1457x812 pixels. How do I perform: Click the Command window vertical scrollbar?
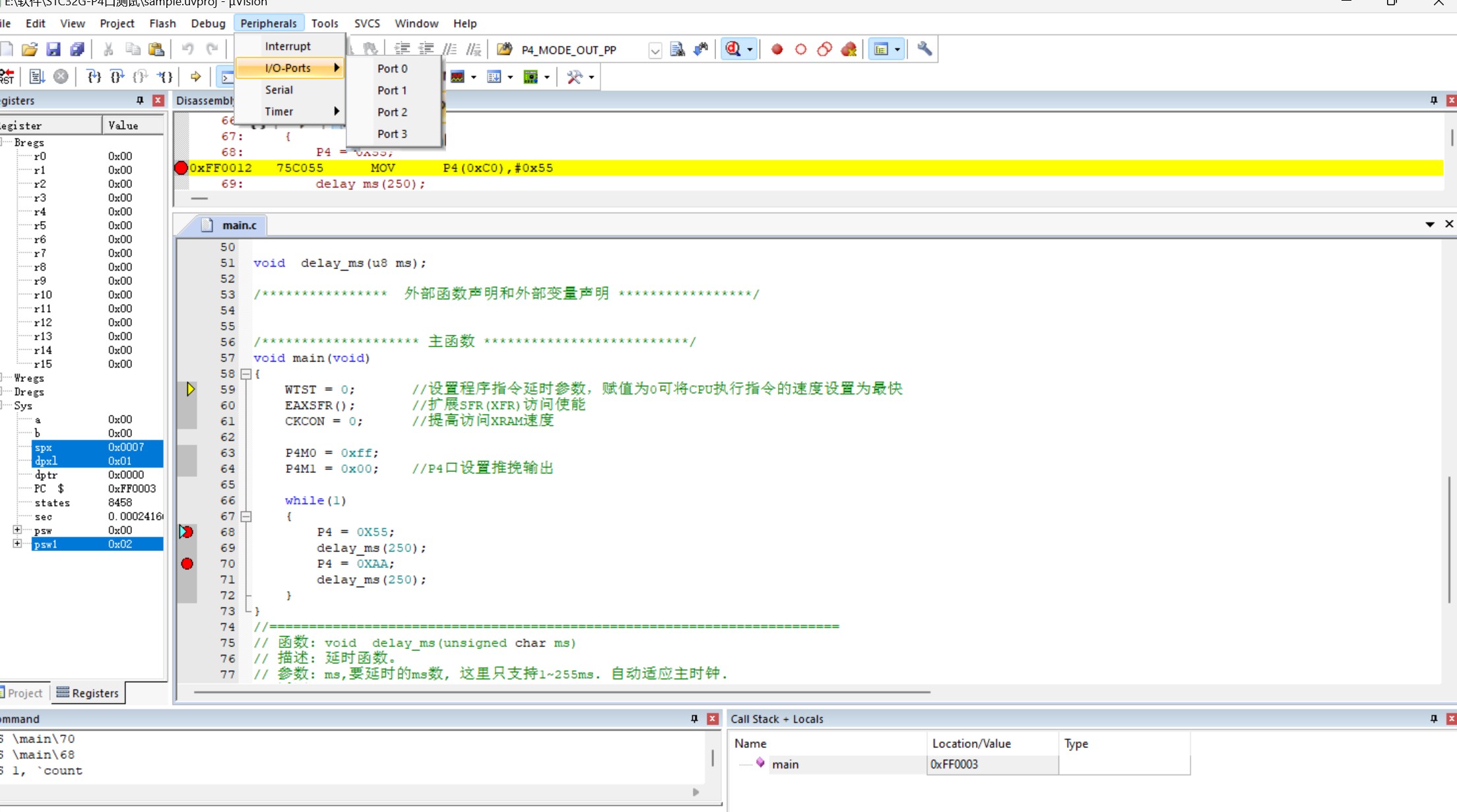tap(713, 757)
